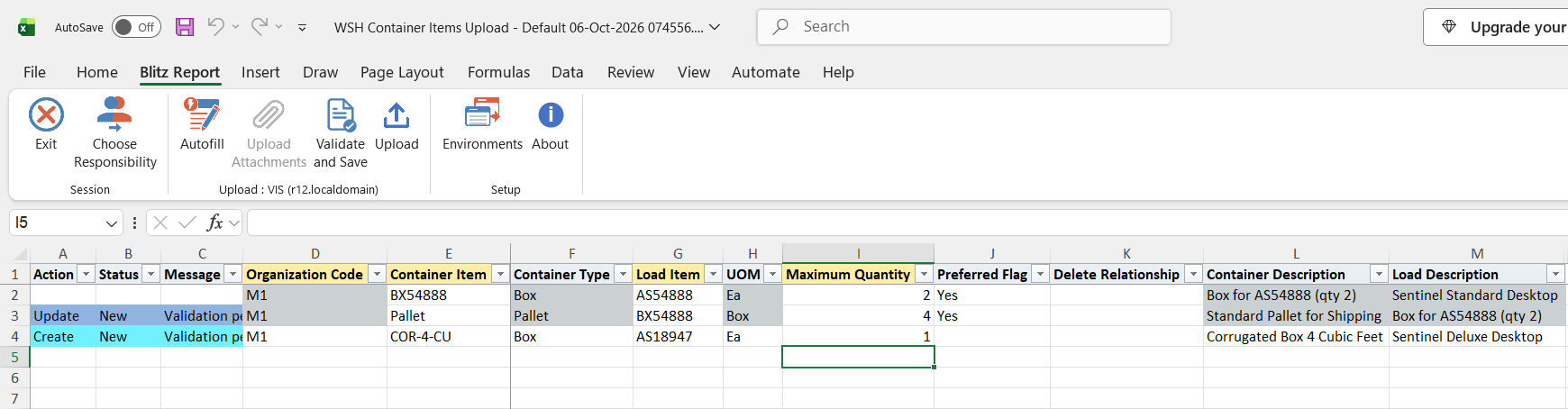This screenshot has height=409, width=1568.
Task: Select the Blitz Report tab
Action: pos(179,72)
